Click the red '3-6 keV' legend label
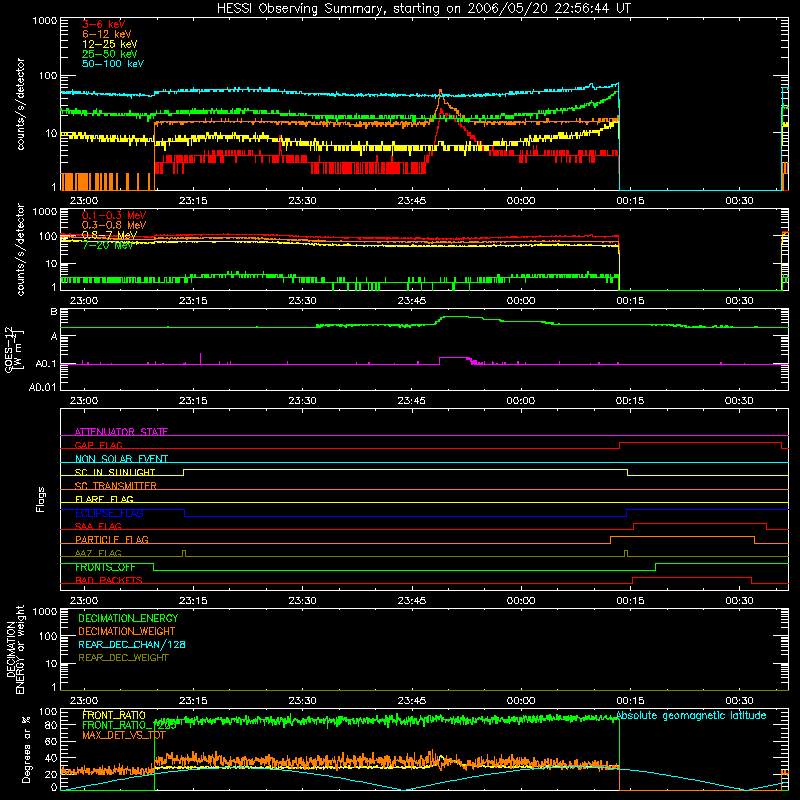This screenshot has width=800, height=800. pos(103,24)
